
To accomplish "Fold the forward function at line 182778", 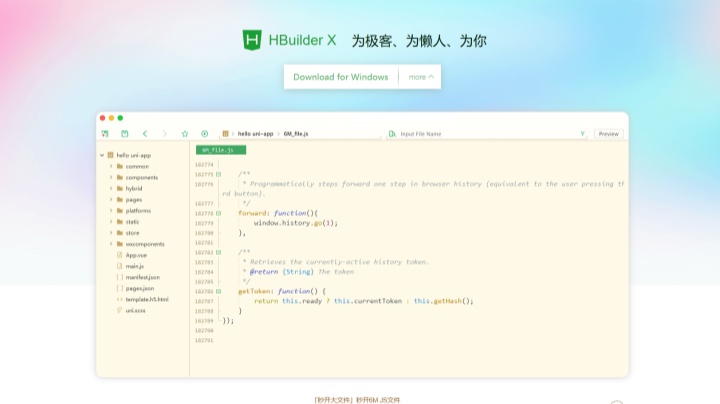I will pyautogui.click(x=219, y=213).
